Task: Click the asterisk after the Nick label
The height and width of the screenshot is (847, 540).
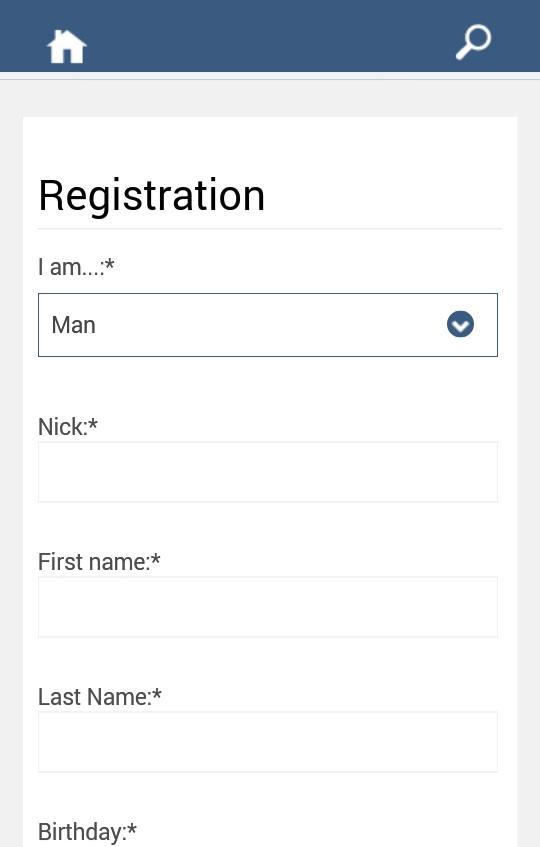Action: (x=93, y=423)
